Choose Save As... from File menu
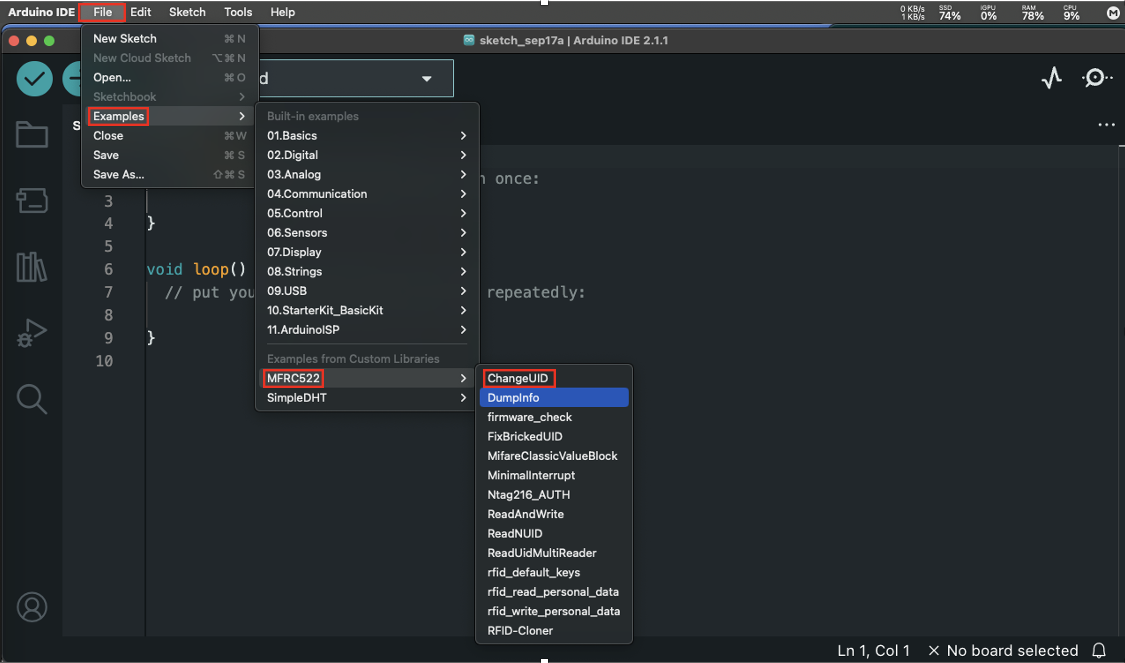This screenshot has height=663, width=1125. (169, 174)
